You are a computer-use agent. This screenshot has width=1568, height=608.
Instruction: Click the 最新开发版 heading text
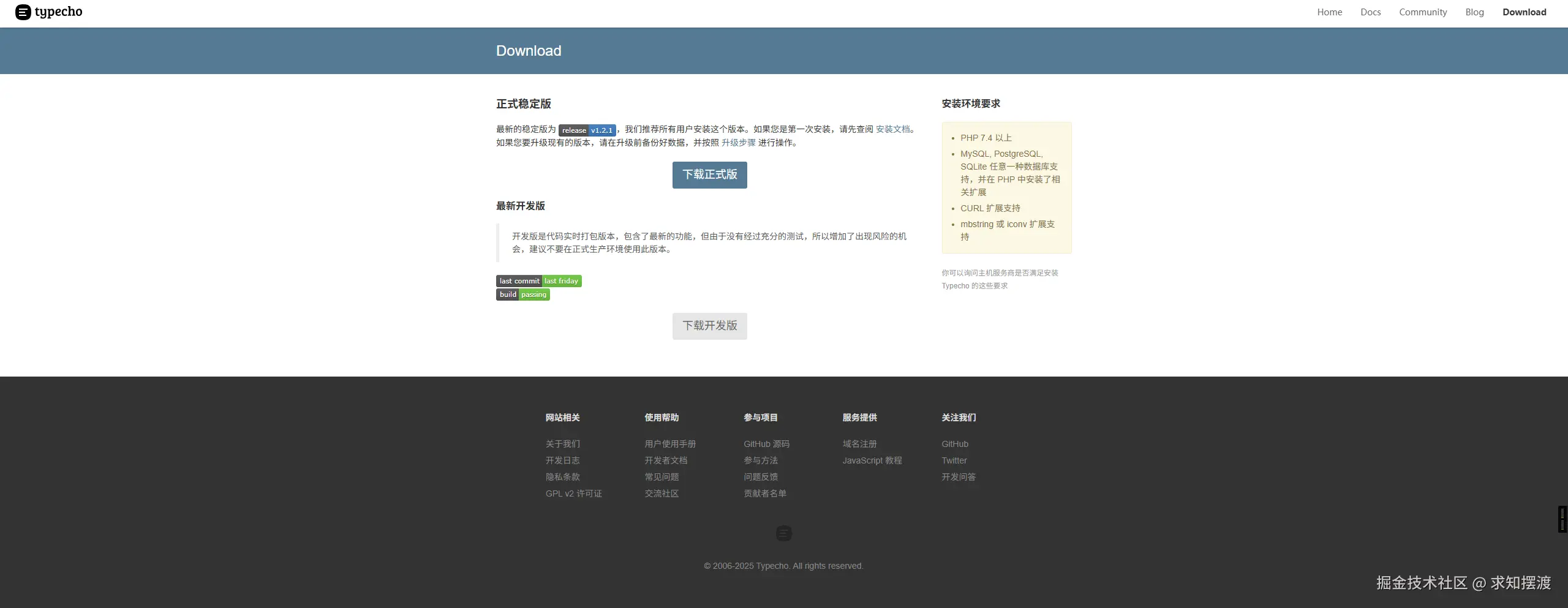coord(521,206)
